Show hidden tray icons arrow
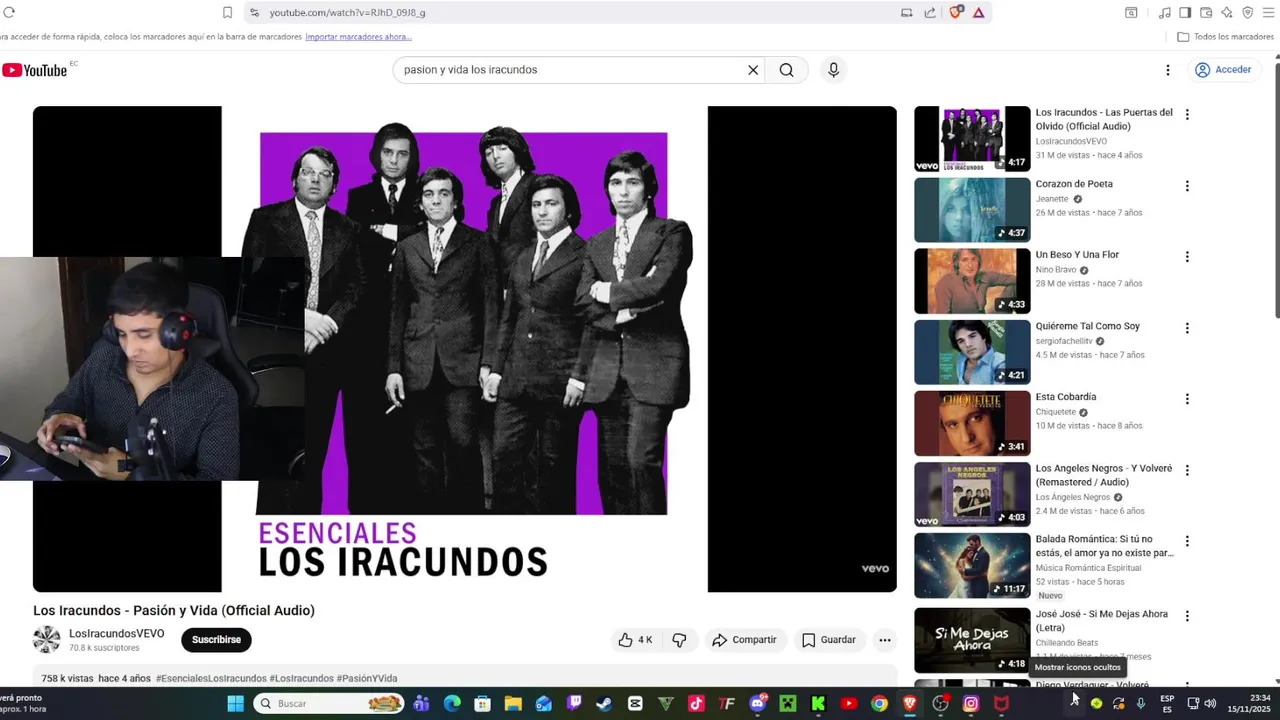 (x=1075, y=703)
